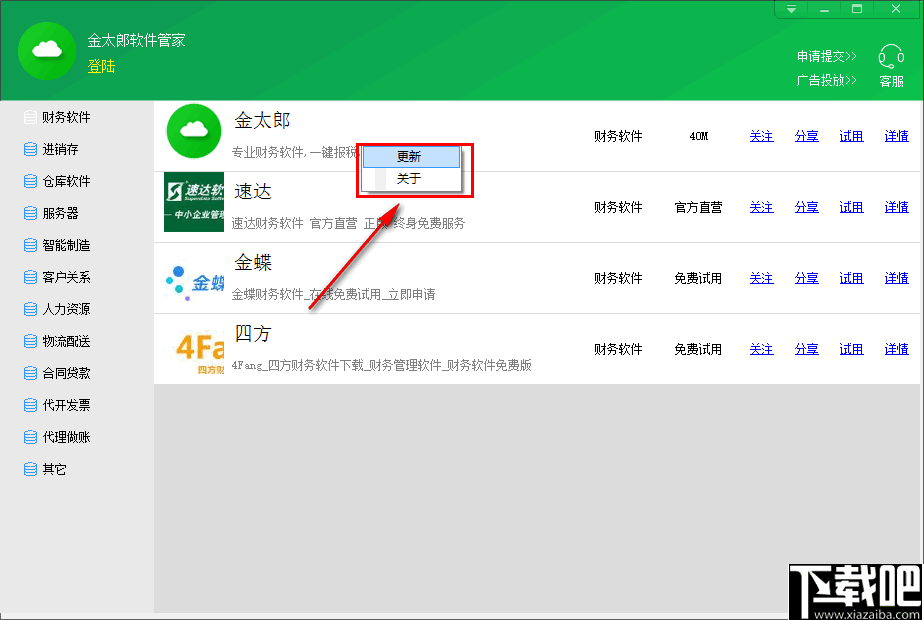Click the database icon beside 客户关系
The width and height of the screenshot is (924, 620).
coord(30,277)
